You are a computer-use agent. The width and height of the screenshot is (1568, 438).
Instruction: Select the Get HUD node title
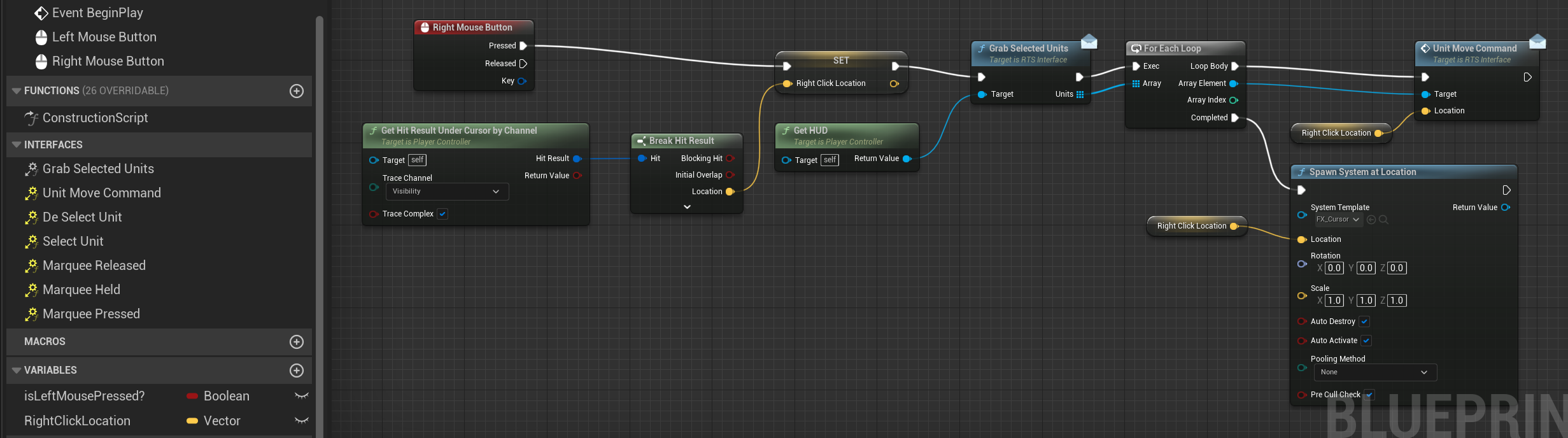coord(810,131)
